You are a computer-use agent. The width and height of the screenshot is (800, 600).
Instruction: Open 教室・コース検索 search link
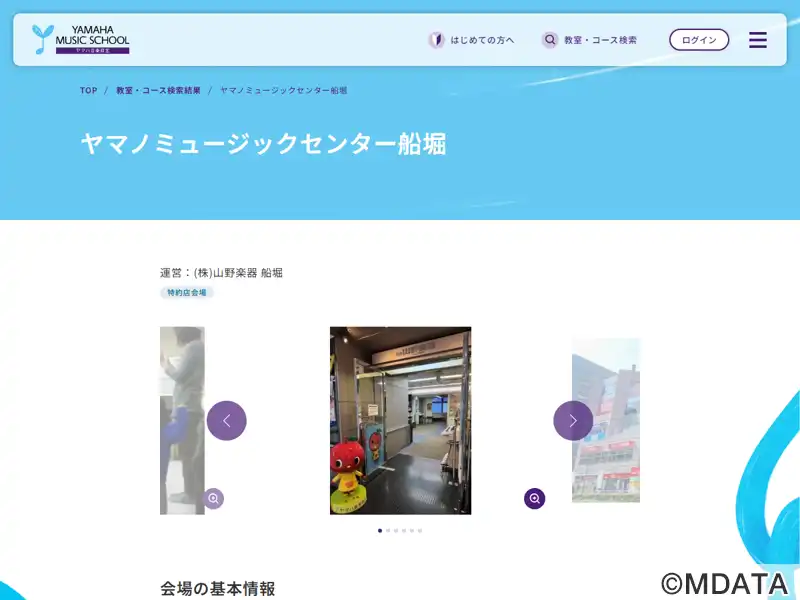tap(589, 40)
